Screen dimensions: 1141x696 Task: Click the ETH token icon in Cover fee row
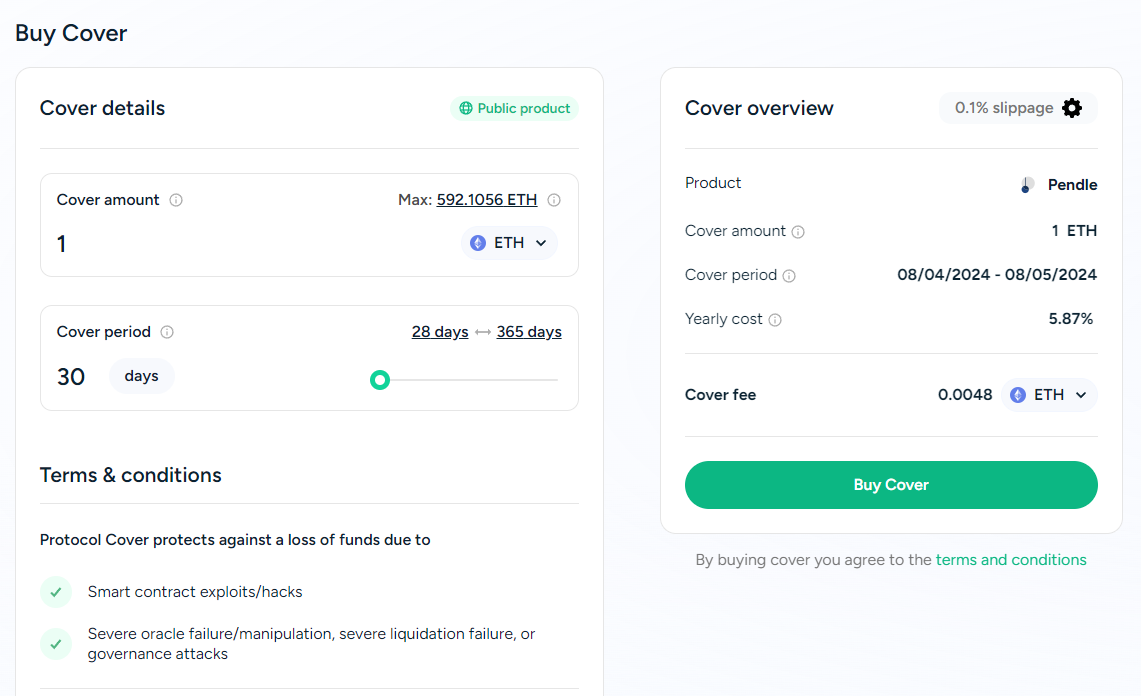1018,394
